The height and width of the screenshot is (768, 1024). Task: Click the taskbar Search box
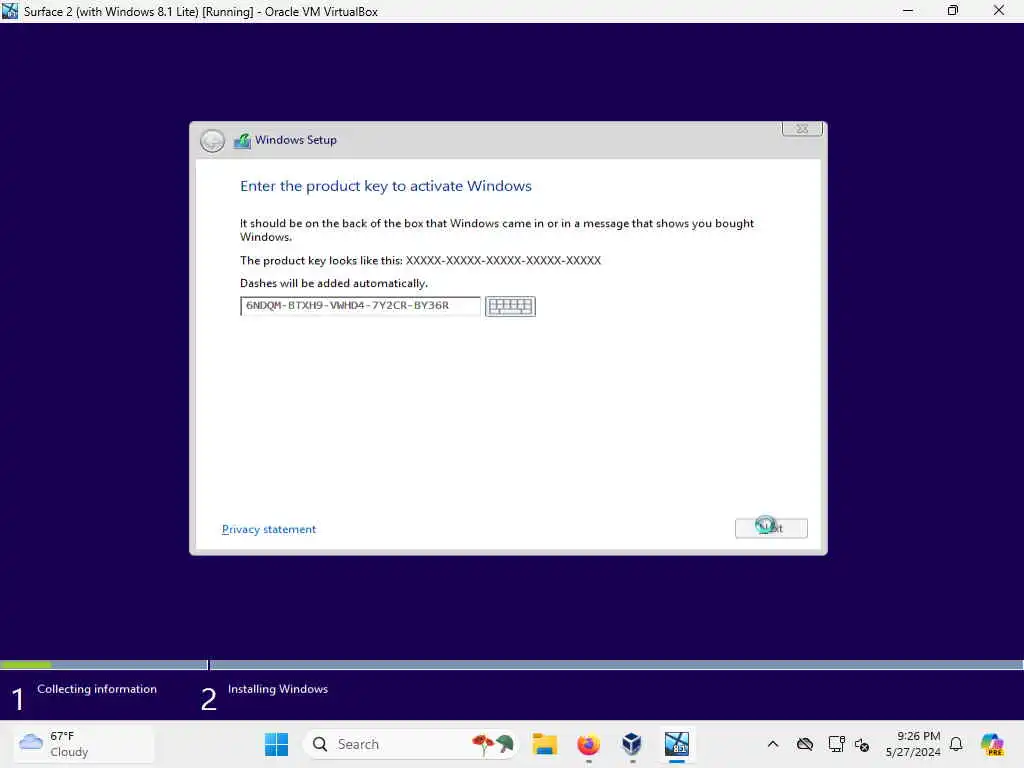(410, 744)
